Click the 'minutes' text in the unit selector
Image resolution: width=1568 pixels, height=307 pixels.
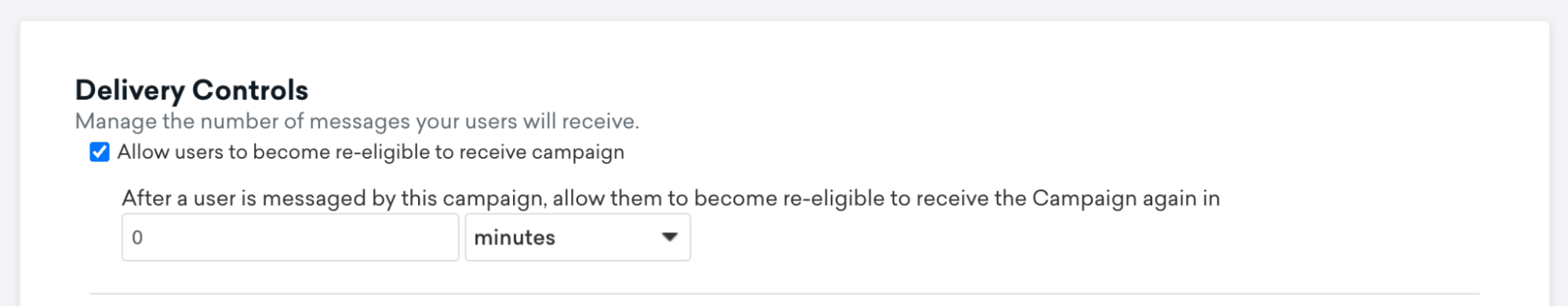point(515,238)
